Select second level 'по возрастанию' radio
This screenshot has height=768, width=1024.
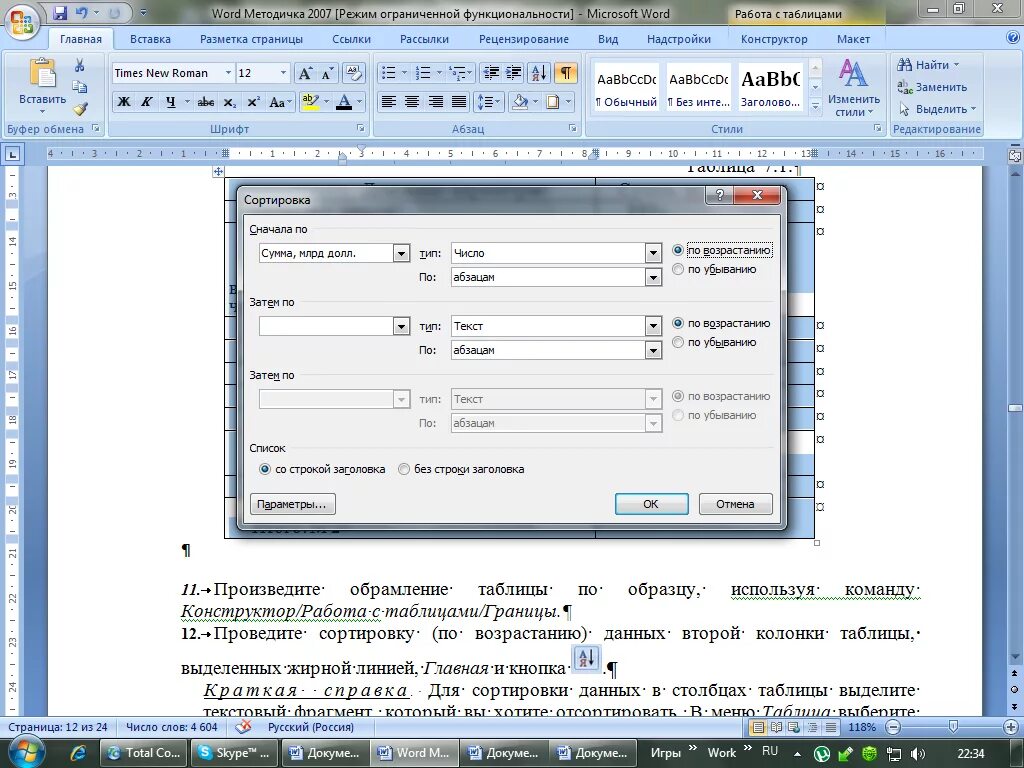click(x=678, y=323)
